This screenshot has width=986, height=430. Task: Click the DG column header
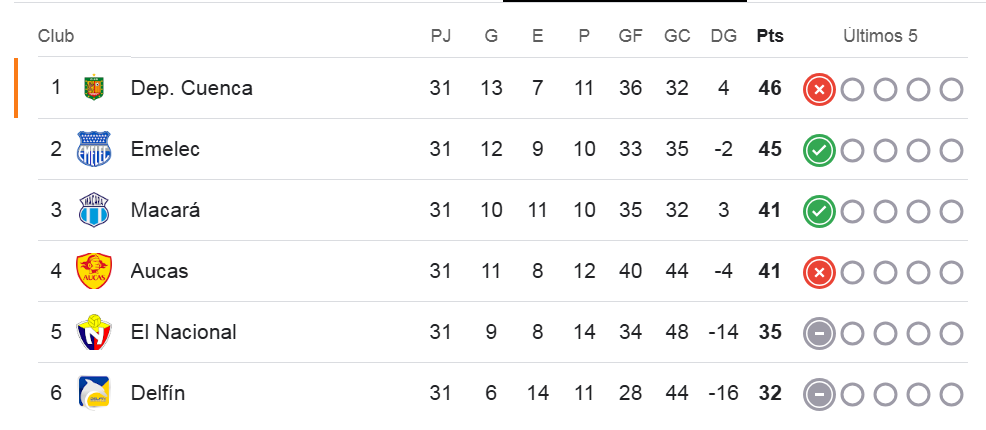(x=723, y=36)
